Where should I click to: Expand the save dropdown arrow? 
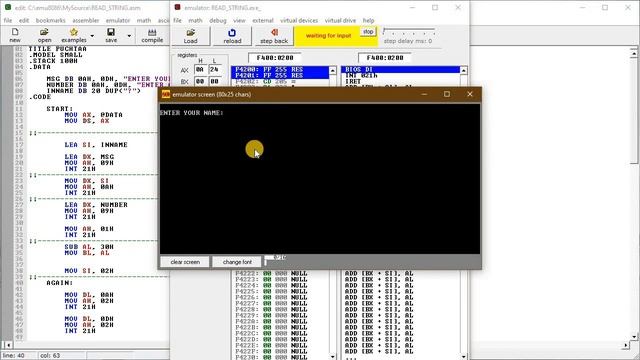[x=129, y=36]
